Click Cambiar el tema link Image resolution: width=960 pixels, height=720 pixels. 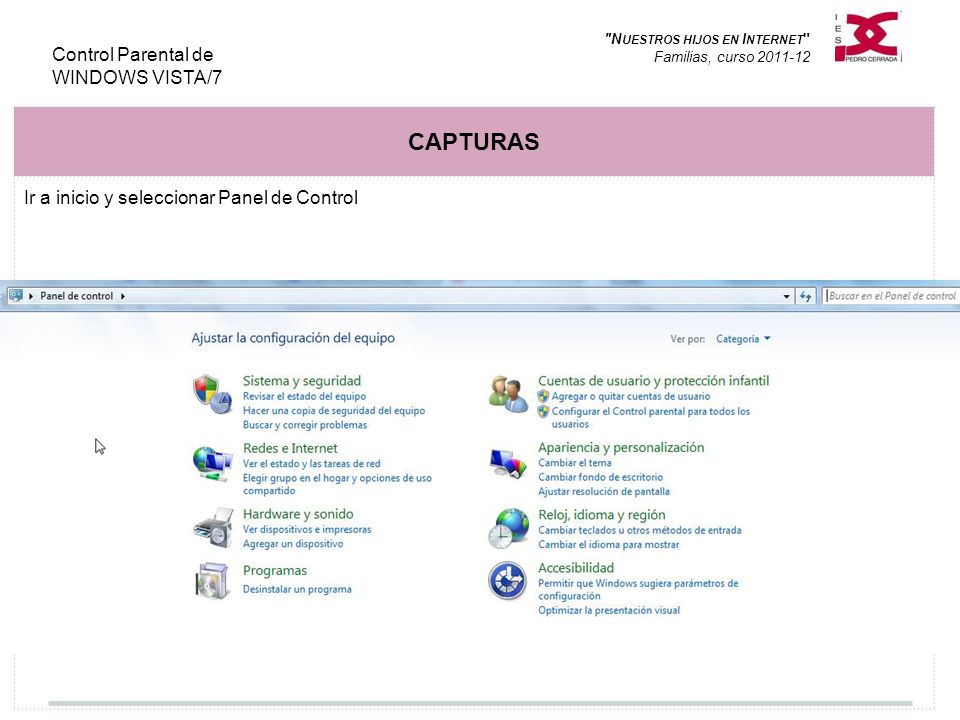tap(574, 463)
